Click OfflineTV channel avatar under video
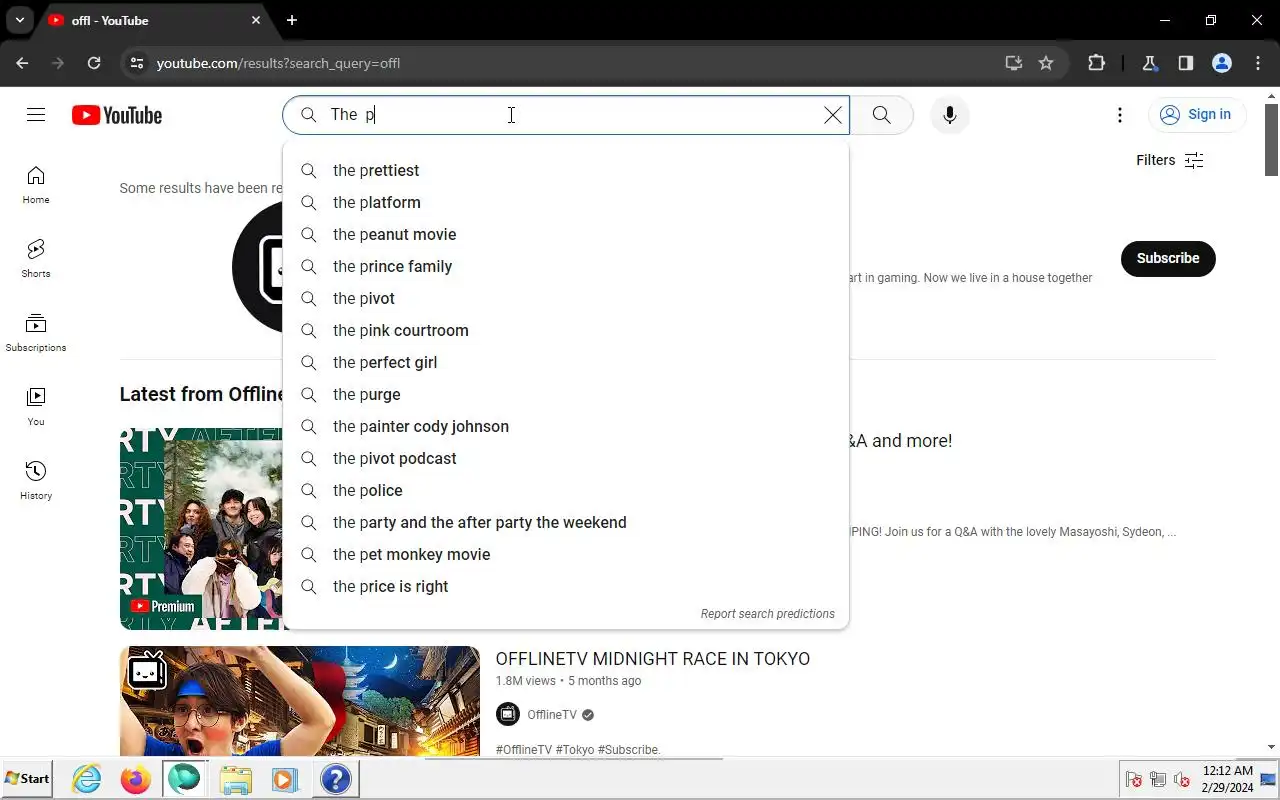This screenshot has width=1280, height=800. click(508, 714)
